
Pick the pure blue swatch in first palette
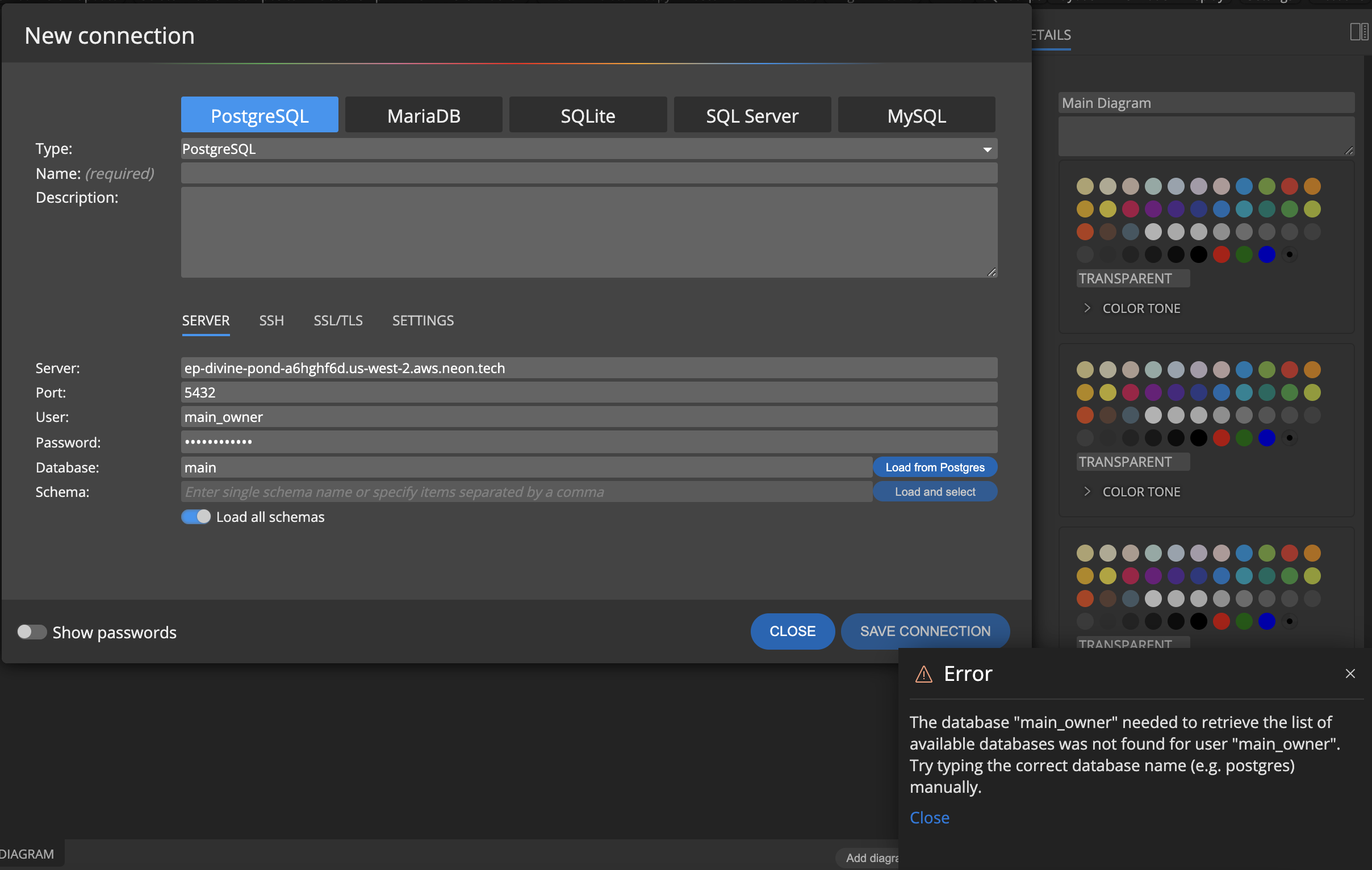(x=1266, y=254)
